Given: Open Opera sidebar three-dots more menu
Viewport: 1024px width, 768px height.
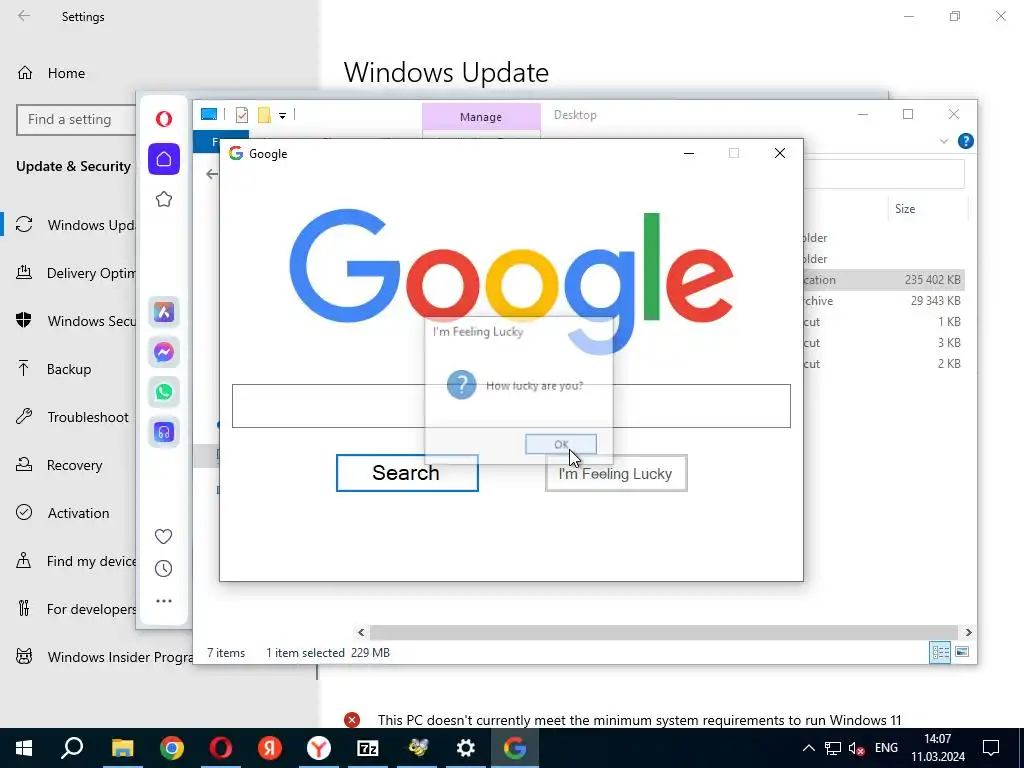Looking at the screenshot, I should click(164, 601).
